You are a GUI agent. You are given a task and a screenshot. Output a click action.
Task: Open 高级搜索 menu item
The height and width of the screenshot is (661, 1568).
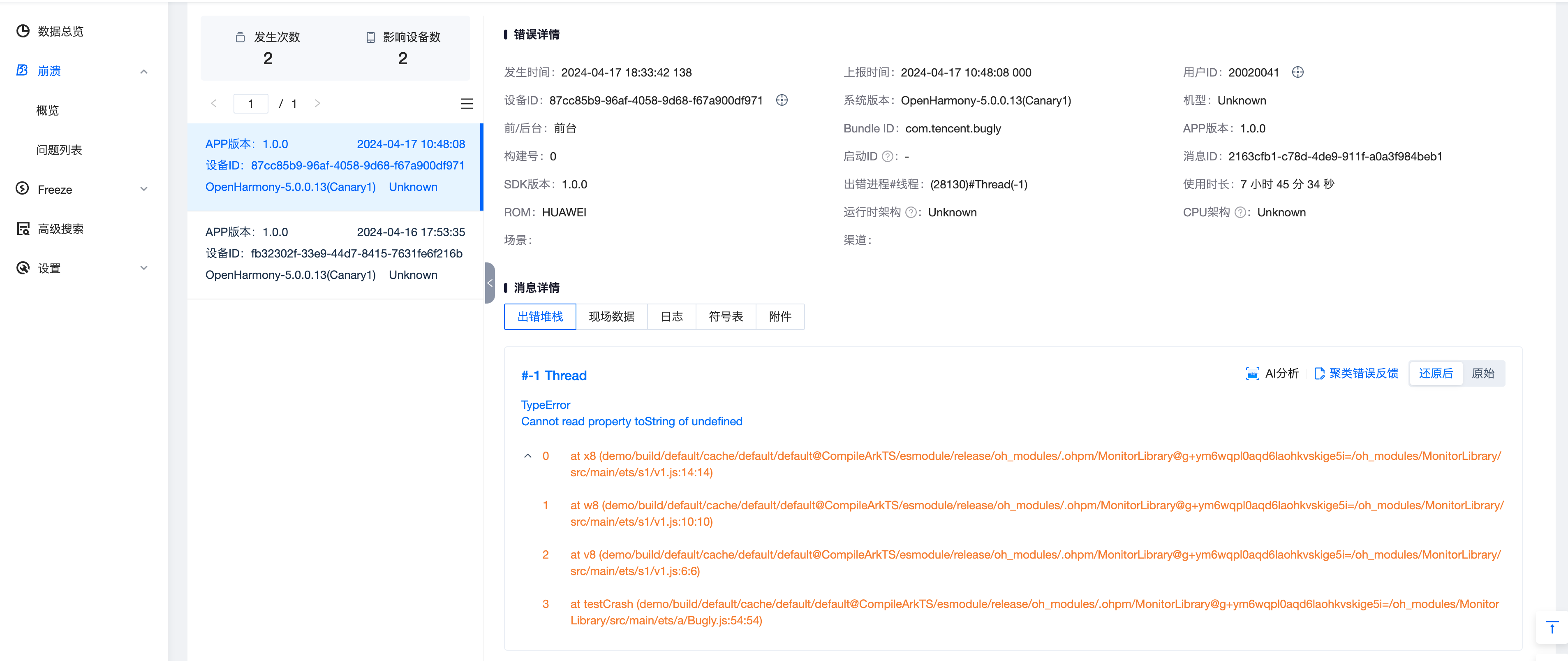[60, 228]
